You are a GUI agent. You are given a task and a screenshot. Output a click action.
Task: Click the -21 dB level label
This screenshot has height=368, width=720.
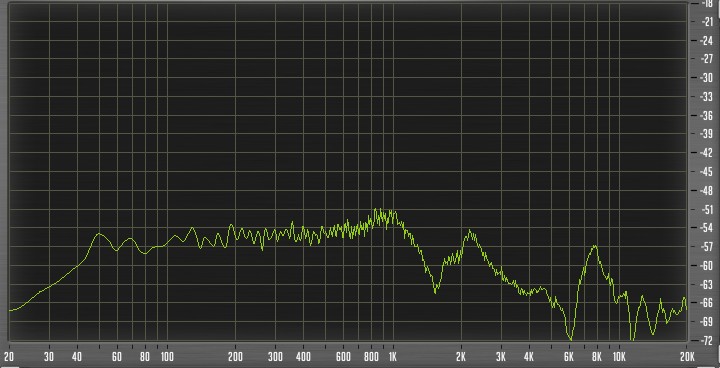point(707,22)
